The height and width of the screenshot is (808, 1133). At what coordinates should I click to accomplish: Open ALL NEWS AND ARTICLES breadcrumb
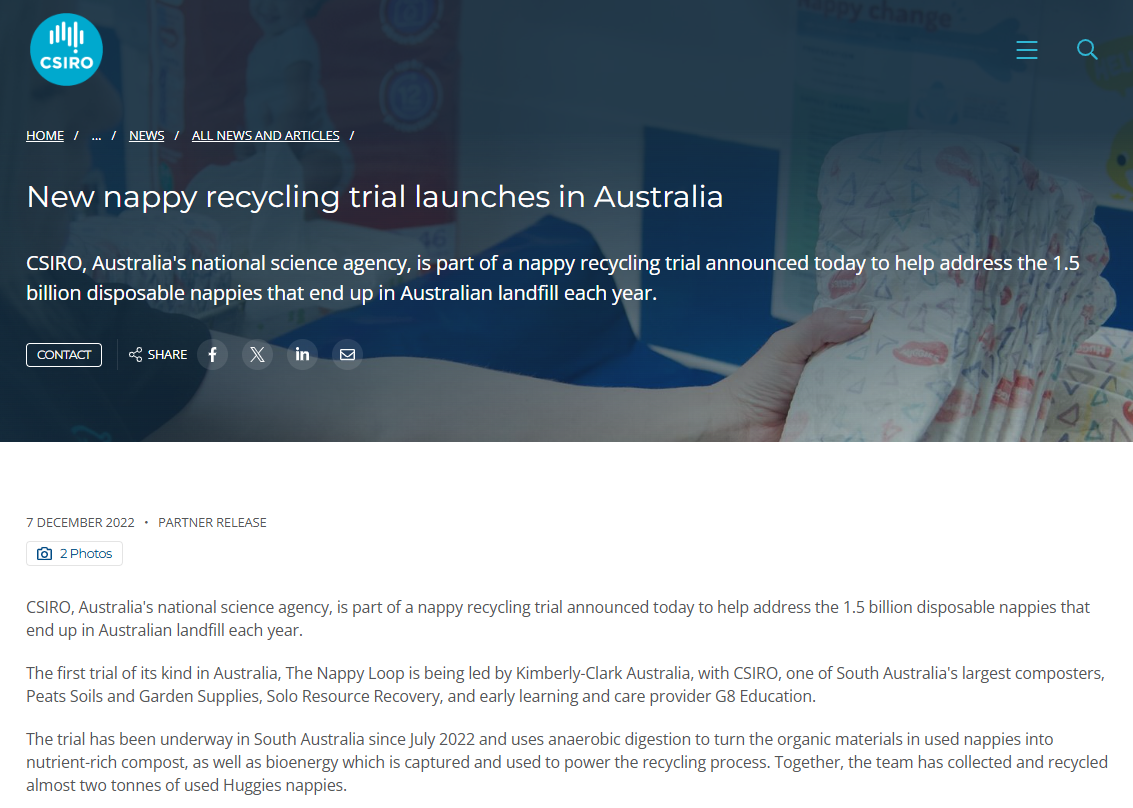(265, 136)
